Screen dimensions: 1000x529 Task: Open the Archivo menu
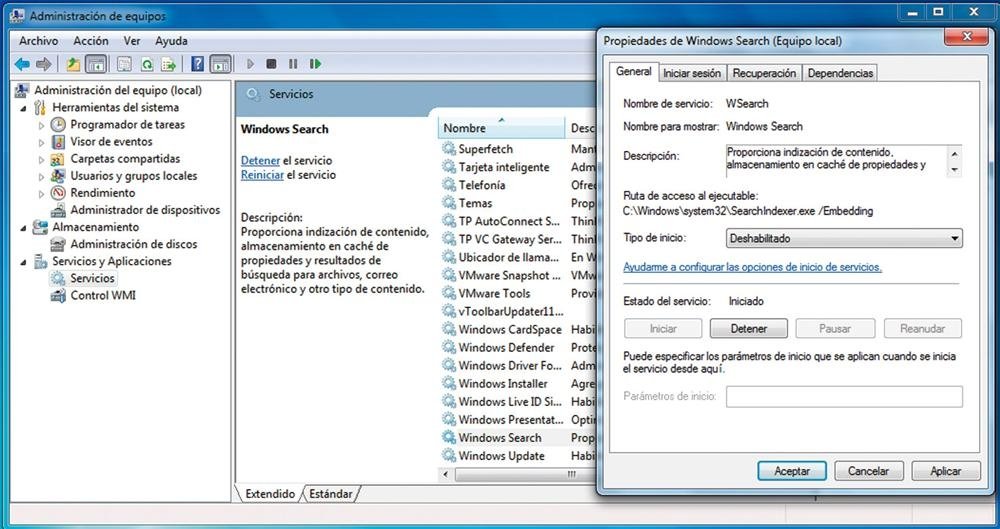click(38, 41)
